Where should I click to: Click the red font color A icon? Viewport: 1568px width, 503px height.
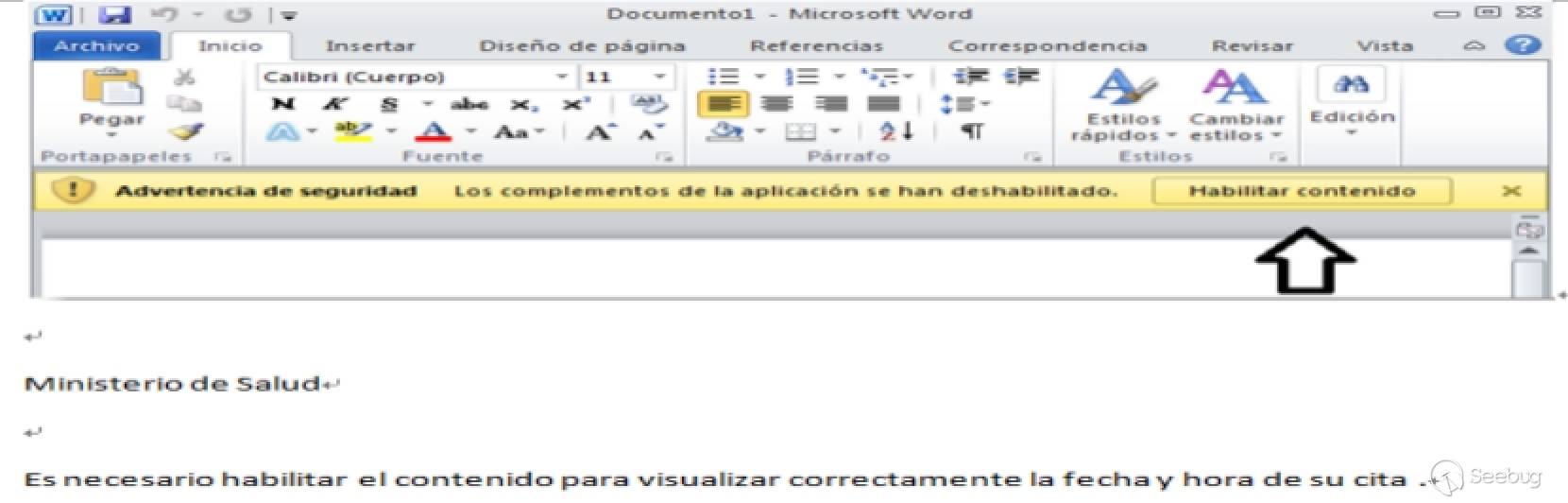point(433,131)
